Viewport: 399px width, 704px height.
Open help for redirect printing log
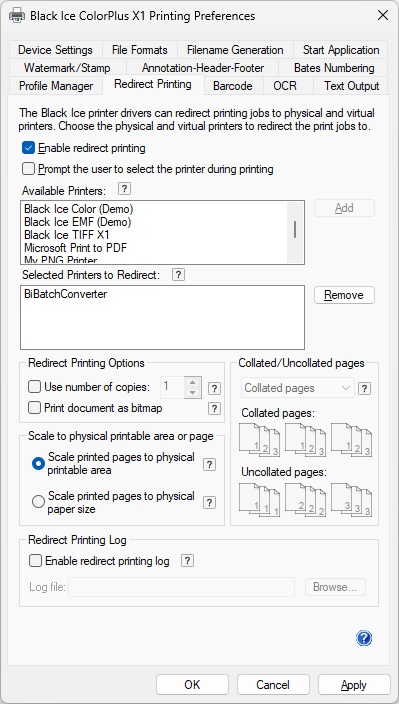coord(188,561)
